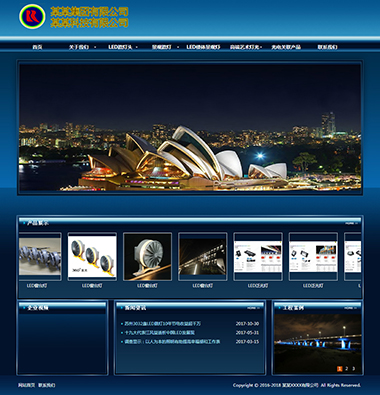Expand the LED navigation menu beside 关于我们
Screen dimensions: 380x395
(120, 47)
